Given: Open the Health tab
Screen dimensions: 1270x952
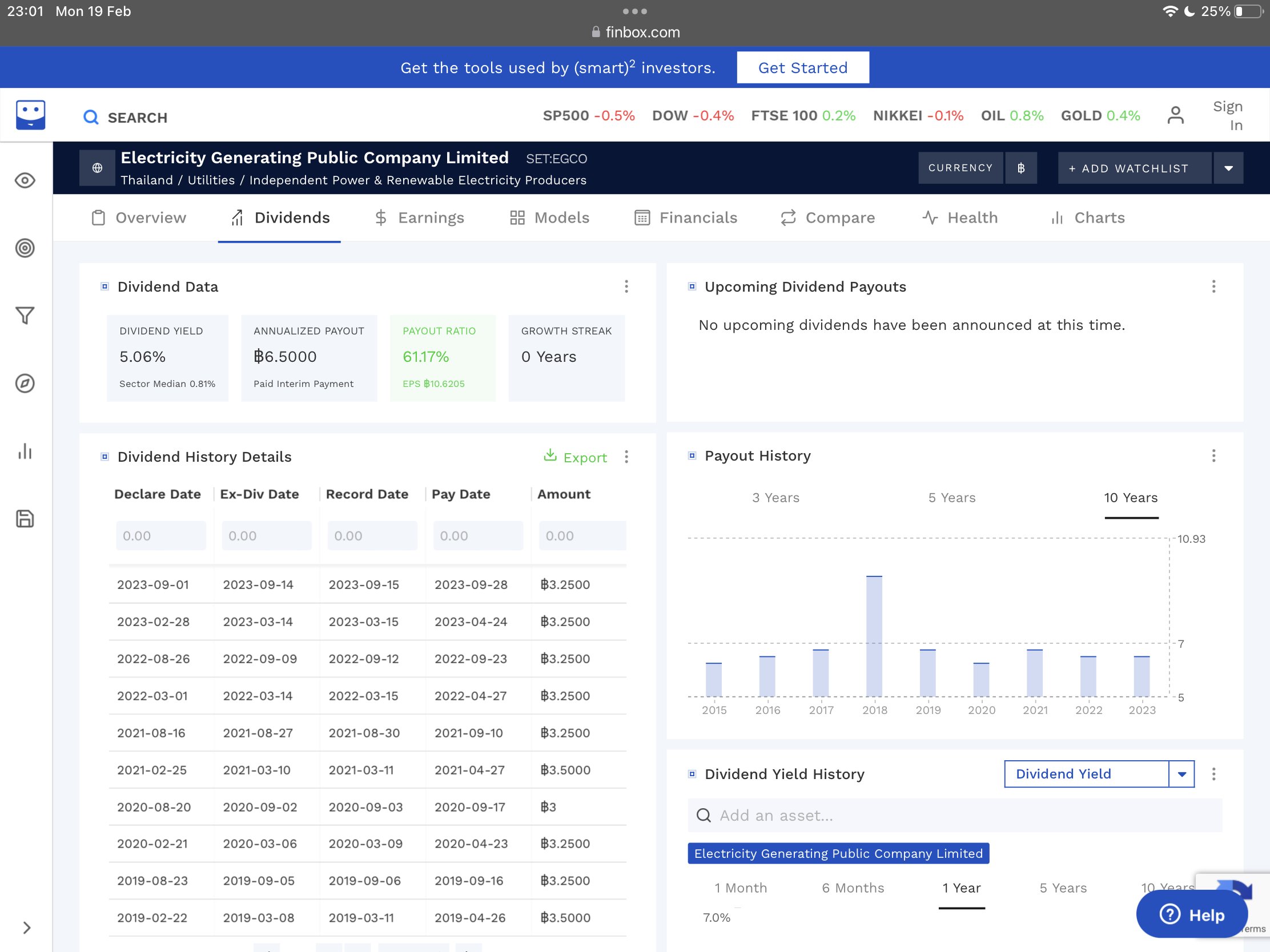Looking at the screenshot, I should (960, 217).
